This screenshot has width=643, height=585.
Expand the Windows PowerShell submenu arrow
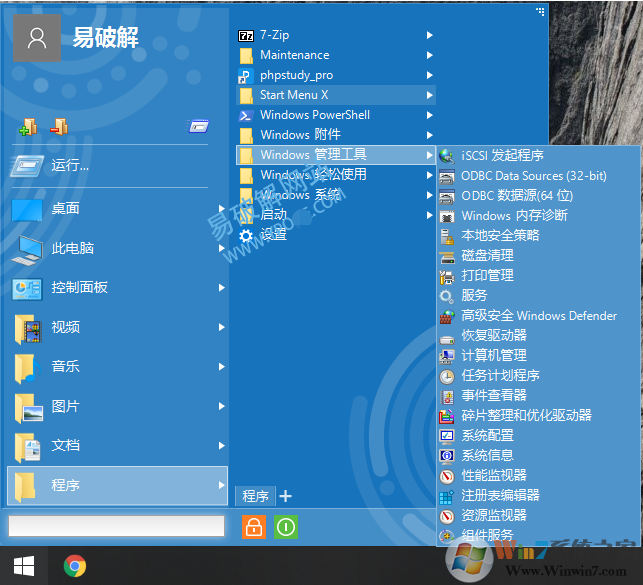(x=429, y=115)
